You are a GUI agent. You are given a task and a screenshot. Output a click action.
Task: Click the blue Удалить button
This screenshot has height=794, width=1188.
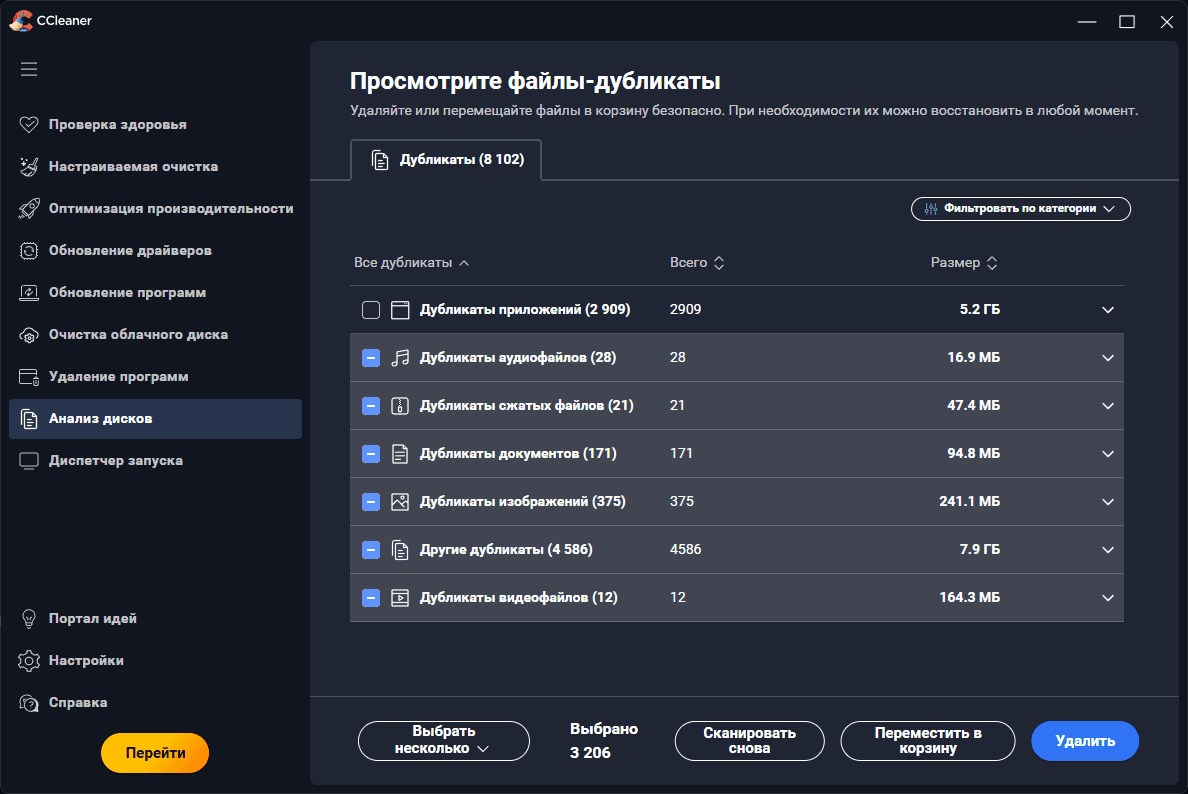[1085, 741]
